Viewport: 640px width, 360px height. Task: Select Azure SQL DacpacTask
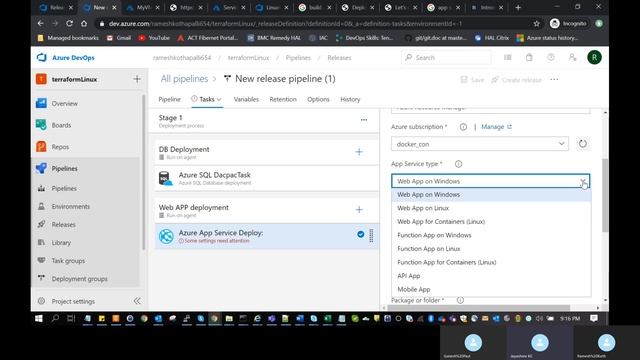(x=267, y=178)
